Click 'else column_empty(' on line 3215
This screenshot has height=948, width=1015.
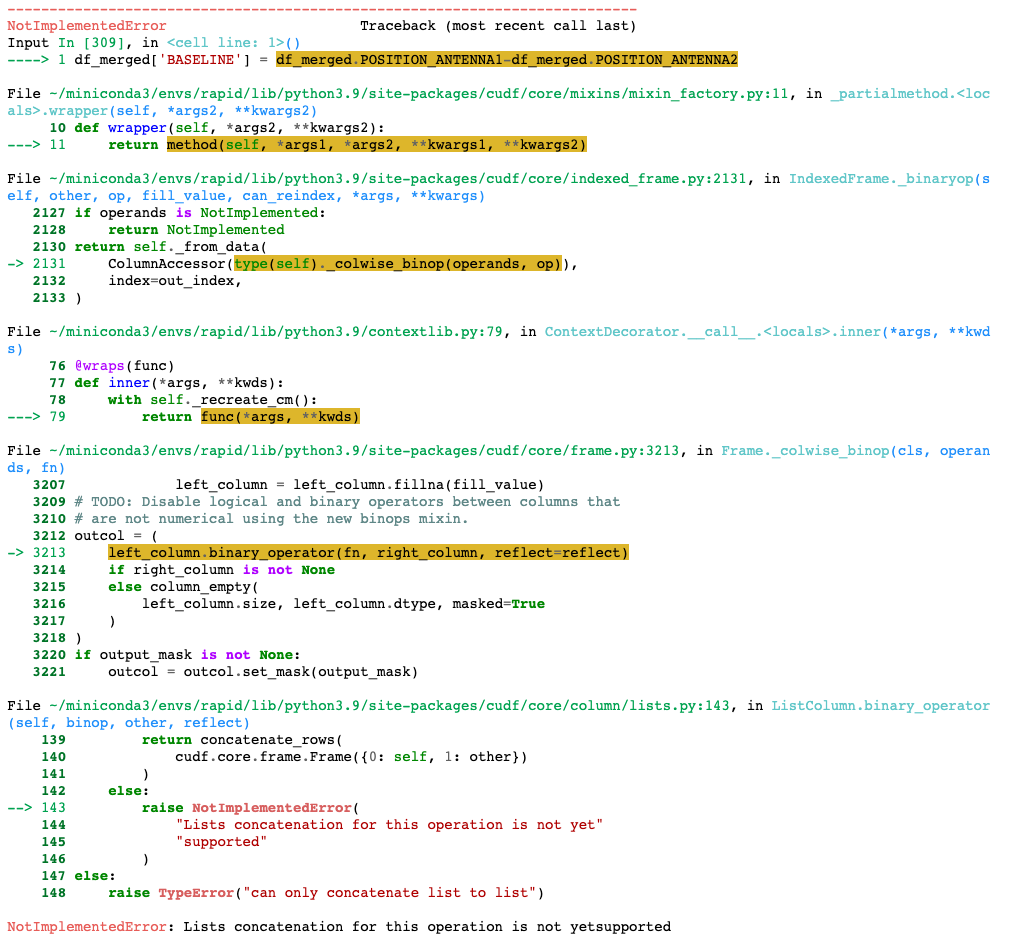[x=183, y=587]
